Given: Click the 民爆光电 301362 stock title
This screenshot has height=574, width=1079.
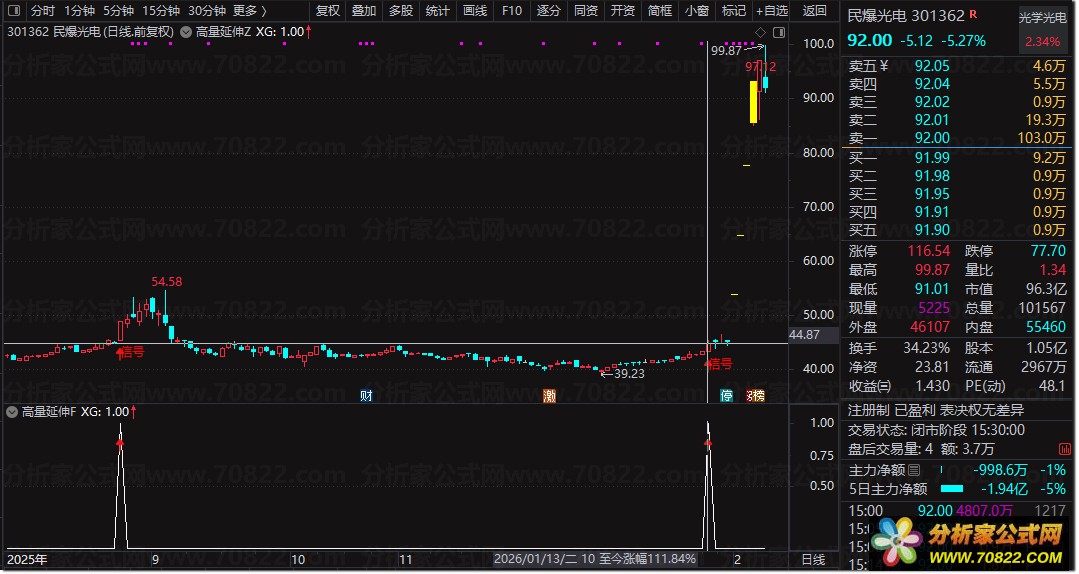Looking at the screenshot, I should coord(906,15).
